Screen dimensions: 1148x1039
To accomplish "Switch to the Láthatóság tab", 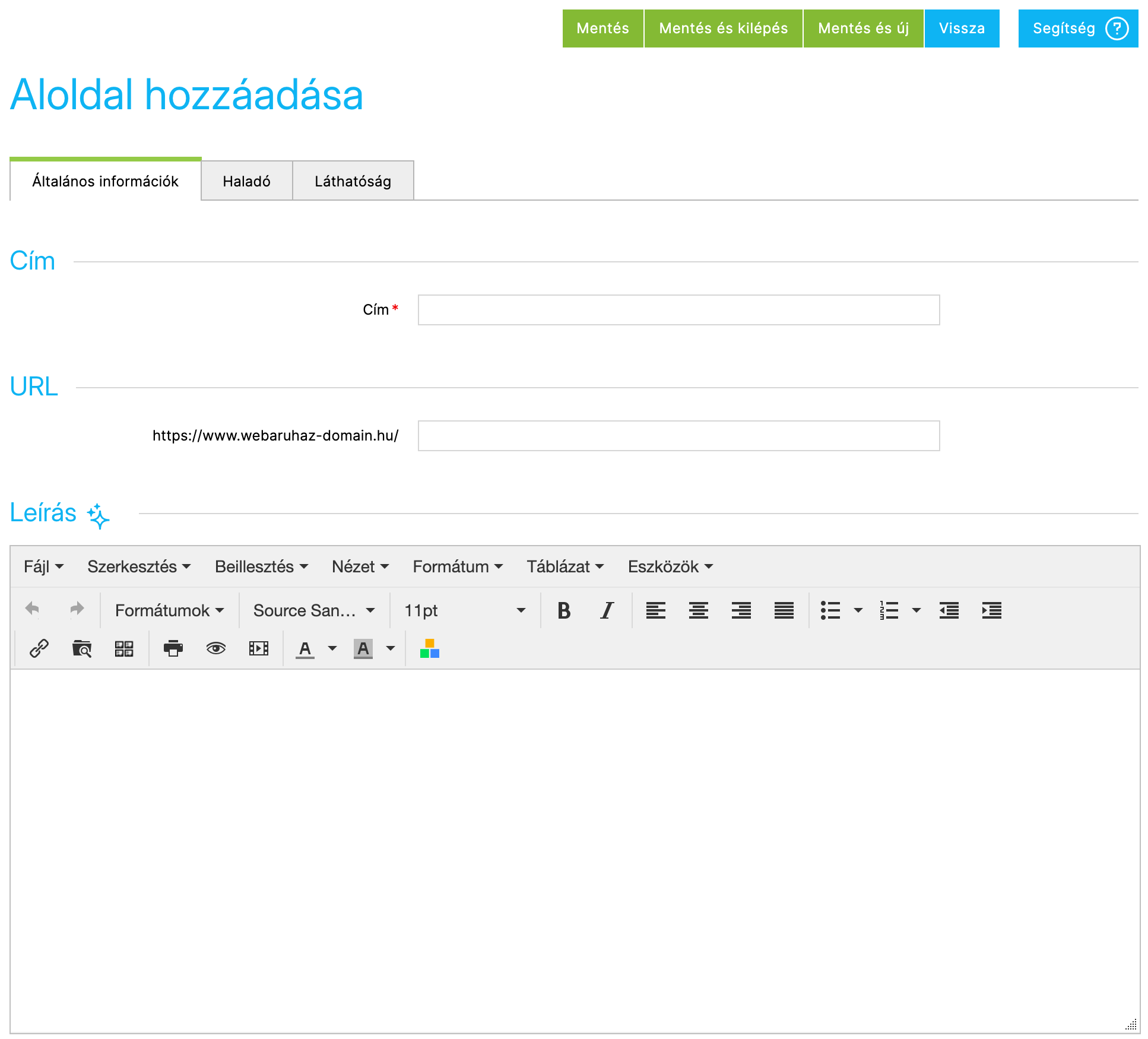I will point(353,181).
